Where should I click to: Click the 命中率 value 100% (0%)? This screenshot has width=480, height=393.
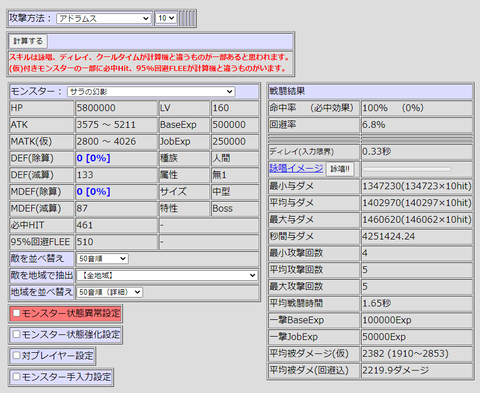click(393, 108)
